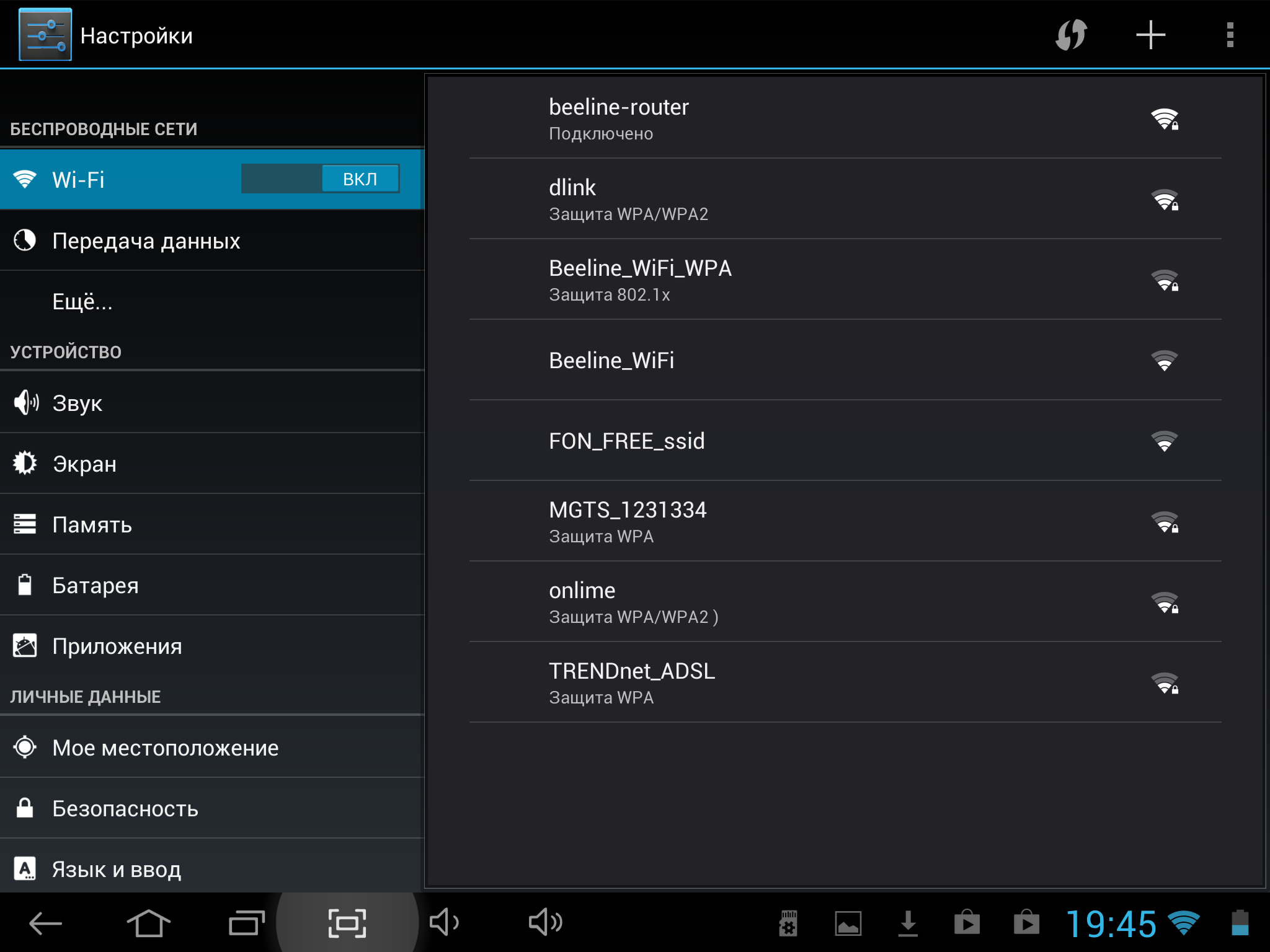Lower volume with the speaker-down icon
The height and width of the screenshot is (952, 1270).
[444, 922]
